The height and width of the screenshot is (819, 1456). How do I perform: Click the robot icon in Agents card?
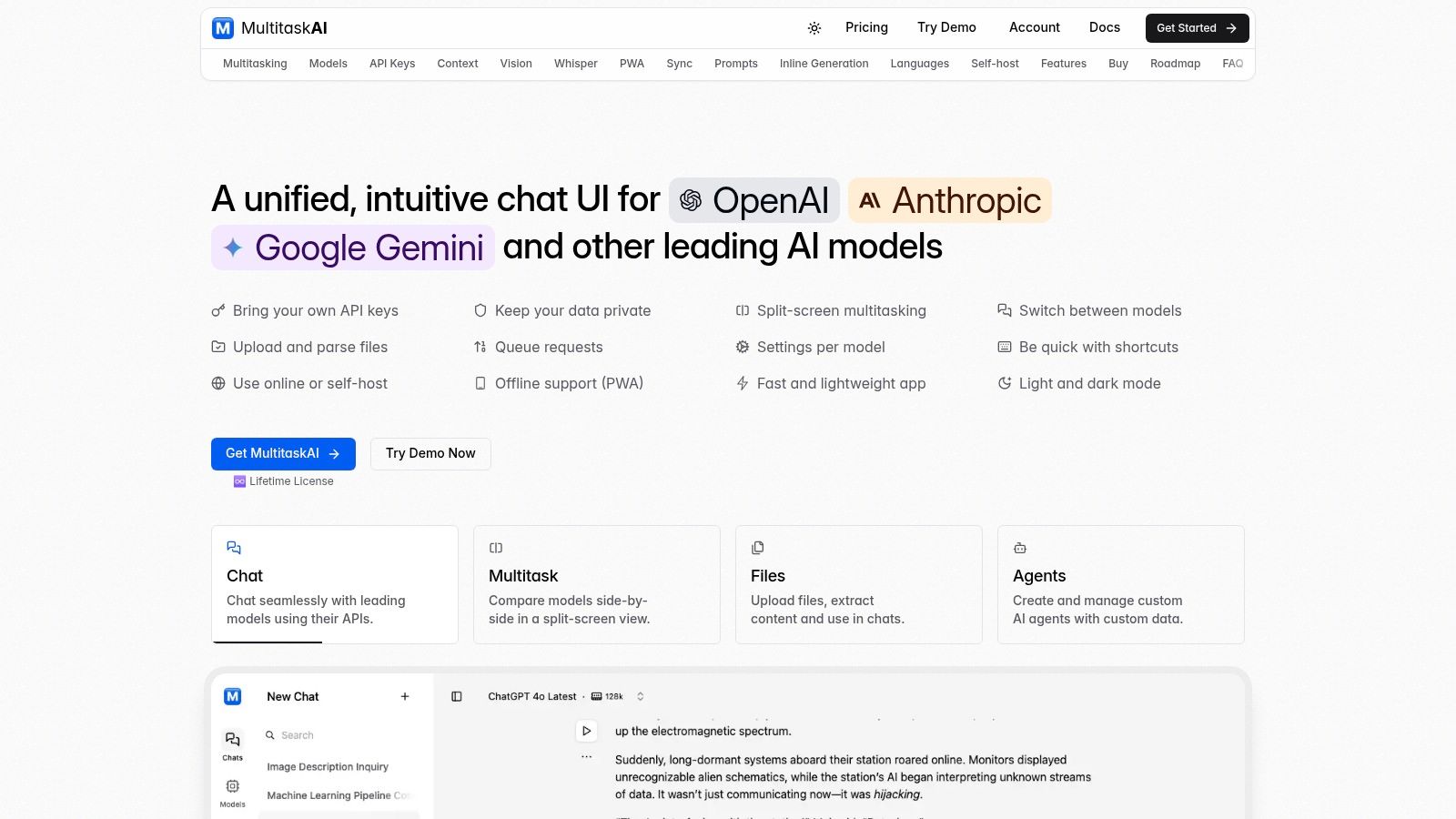click(x=1020, y=548)
